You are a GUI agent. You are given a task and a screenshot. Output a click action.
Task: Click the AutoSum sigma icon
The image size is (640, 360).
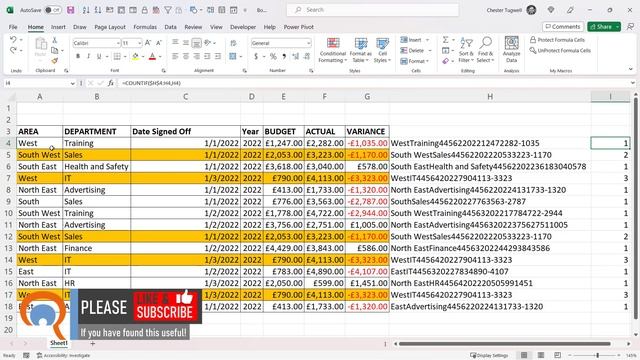click(x=445, y=40)
